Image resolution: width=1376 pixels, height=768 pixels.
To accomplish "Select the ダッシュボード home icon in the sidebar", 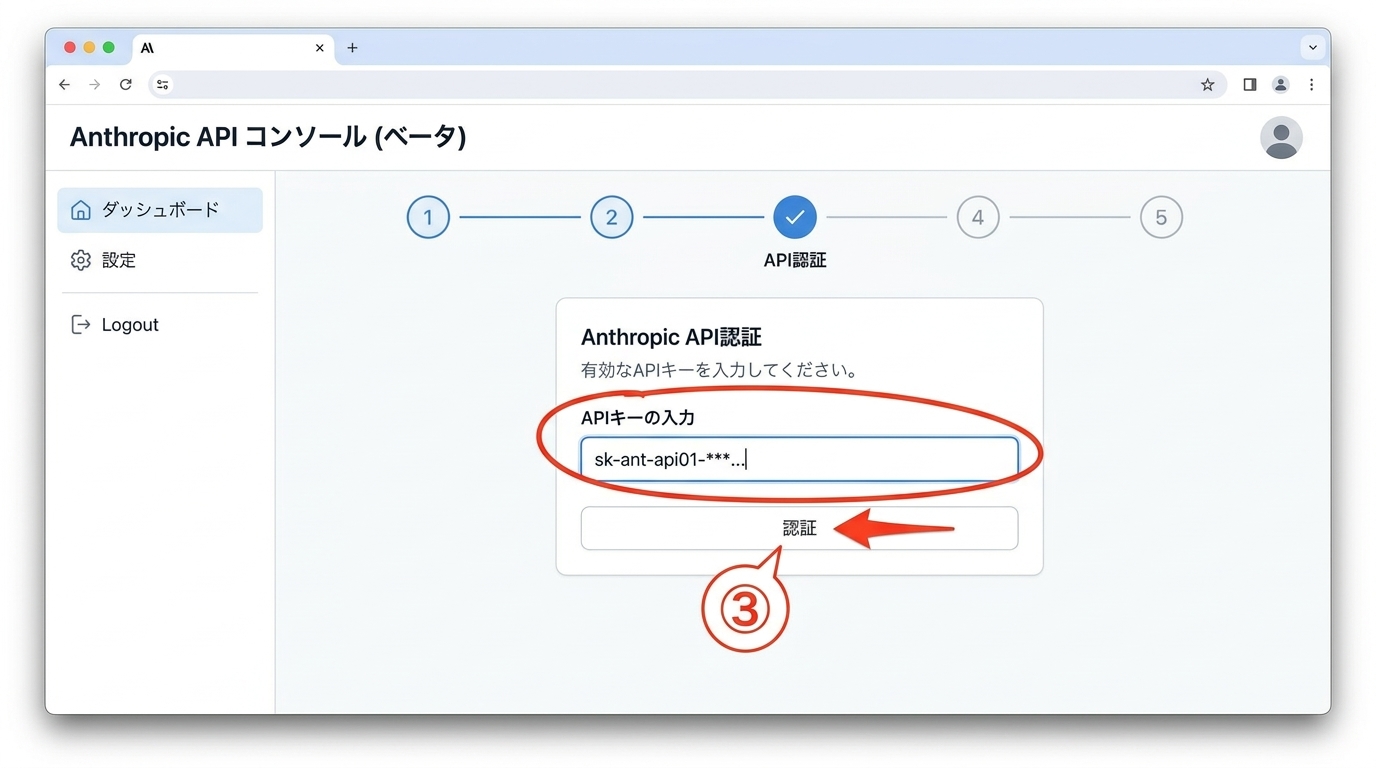I will pos(80,210).
